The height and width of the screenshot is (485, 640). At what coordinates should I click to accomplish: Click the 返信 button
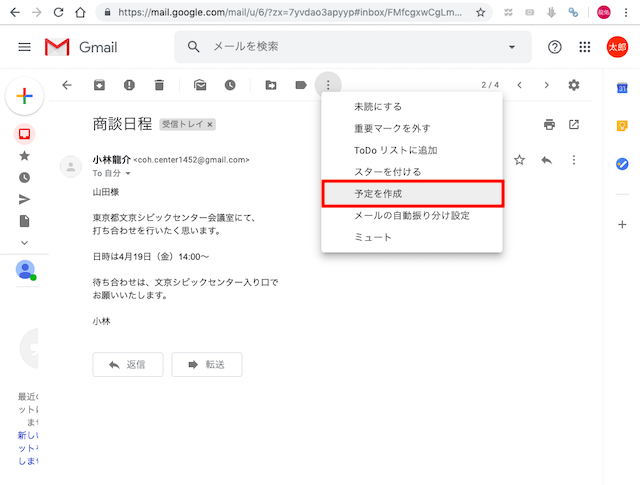[128, 365]
